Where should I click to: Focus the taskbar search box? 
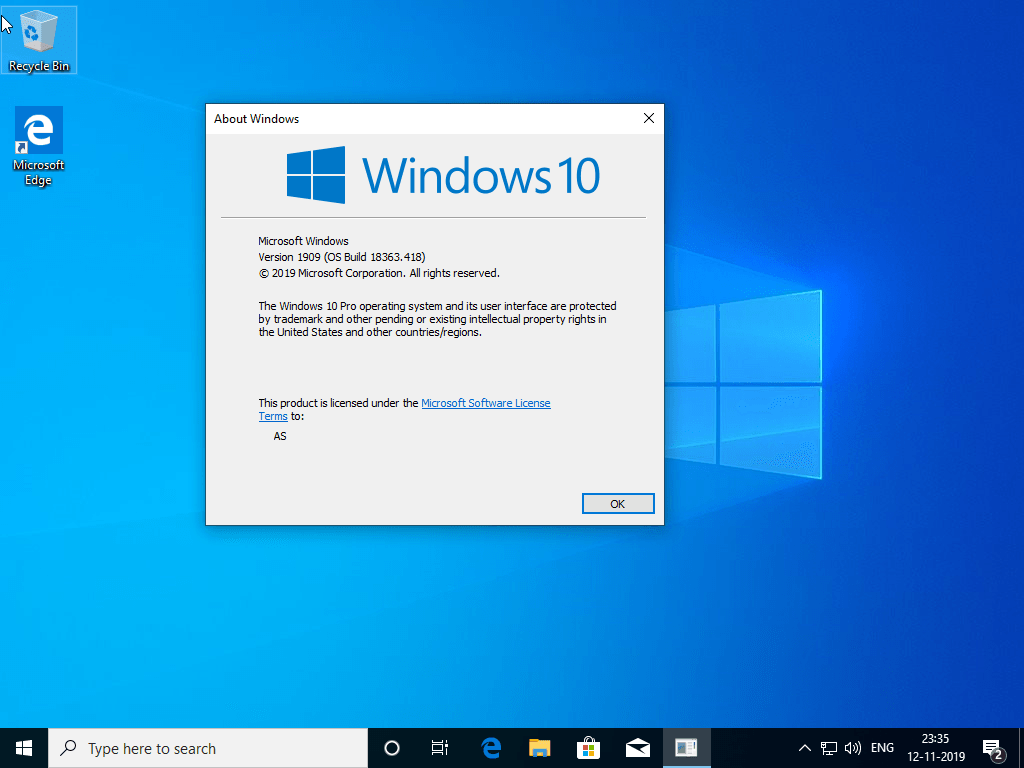tap(208, 748)
